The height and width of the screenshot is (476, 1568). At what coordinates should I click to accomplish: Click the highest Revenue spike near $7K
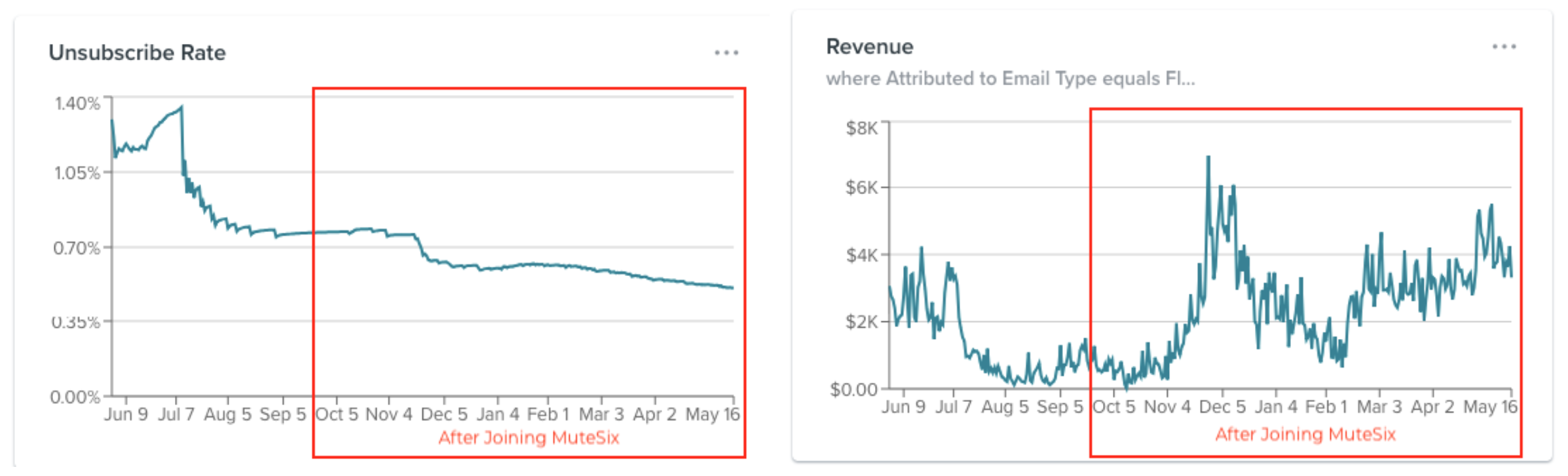1208,158
